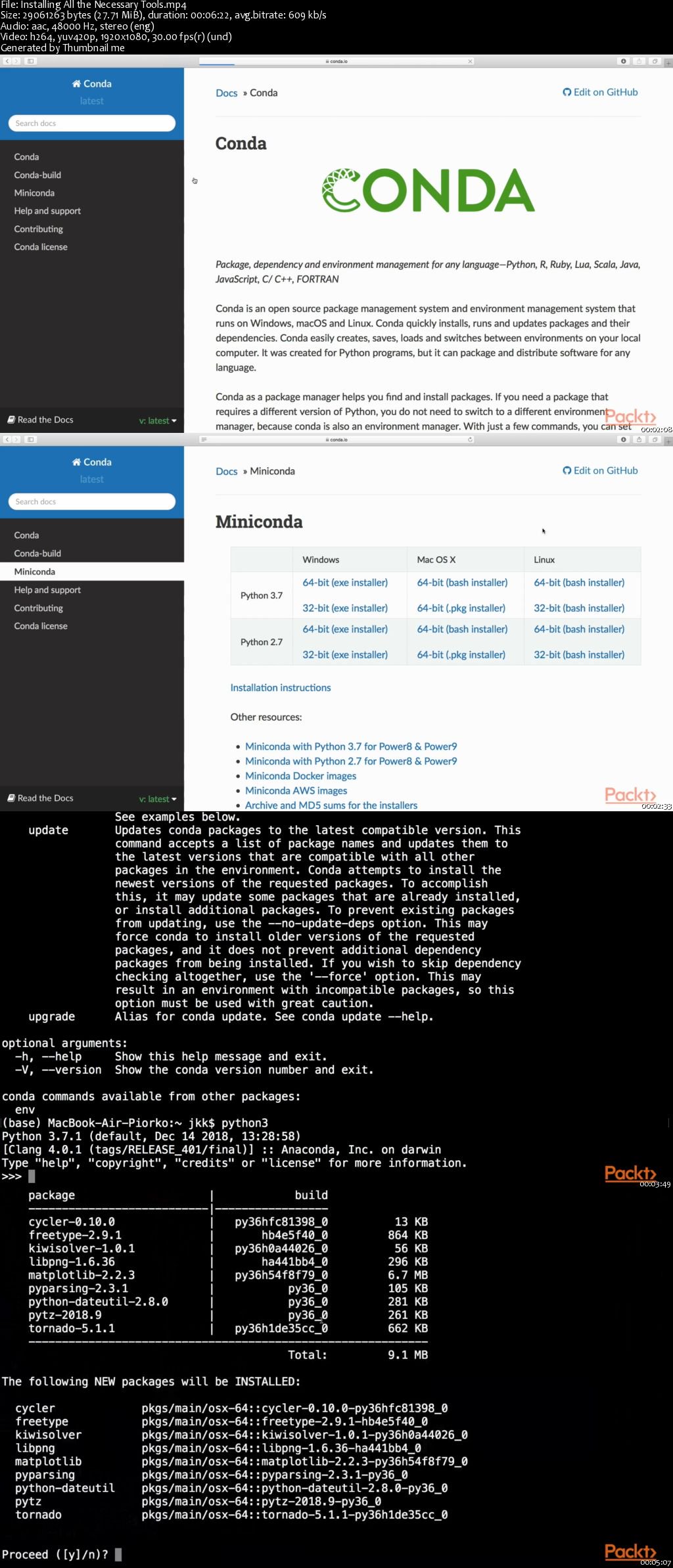Download Python 3.7 Linux 32-bit bash installer

pyautogui.click(x=579, y=608)
